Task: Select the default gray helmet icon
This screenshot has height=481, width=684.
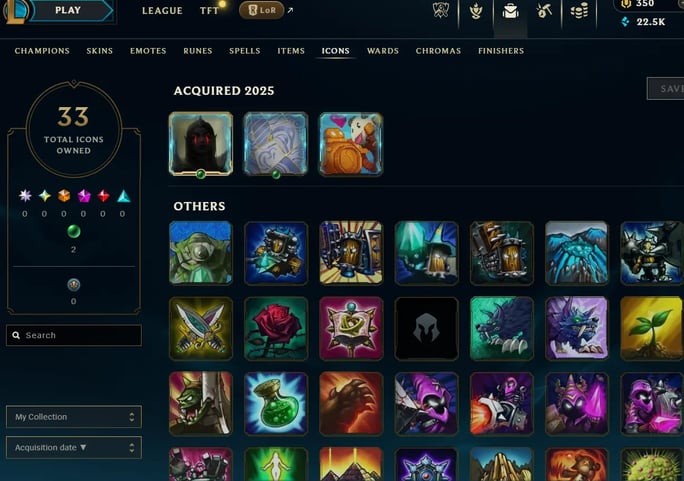Action: coord(427,328)
